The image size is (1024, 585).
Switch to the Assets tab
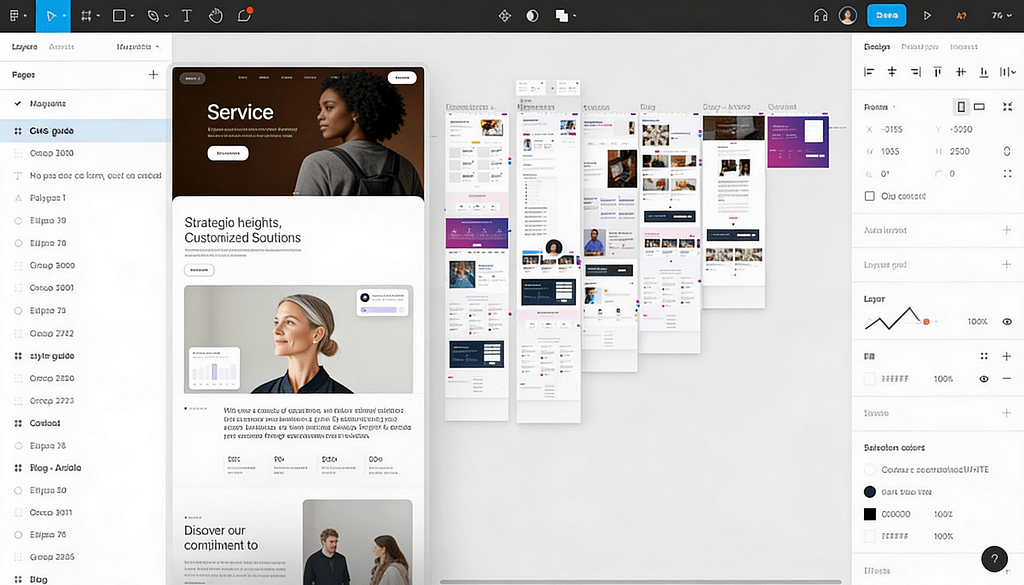(x=62, y=46)
